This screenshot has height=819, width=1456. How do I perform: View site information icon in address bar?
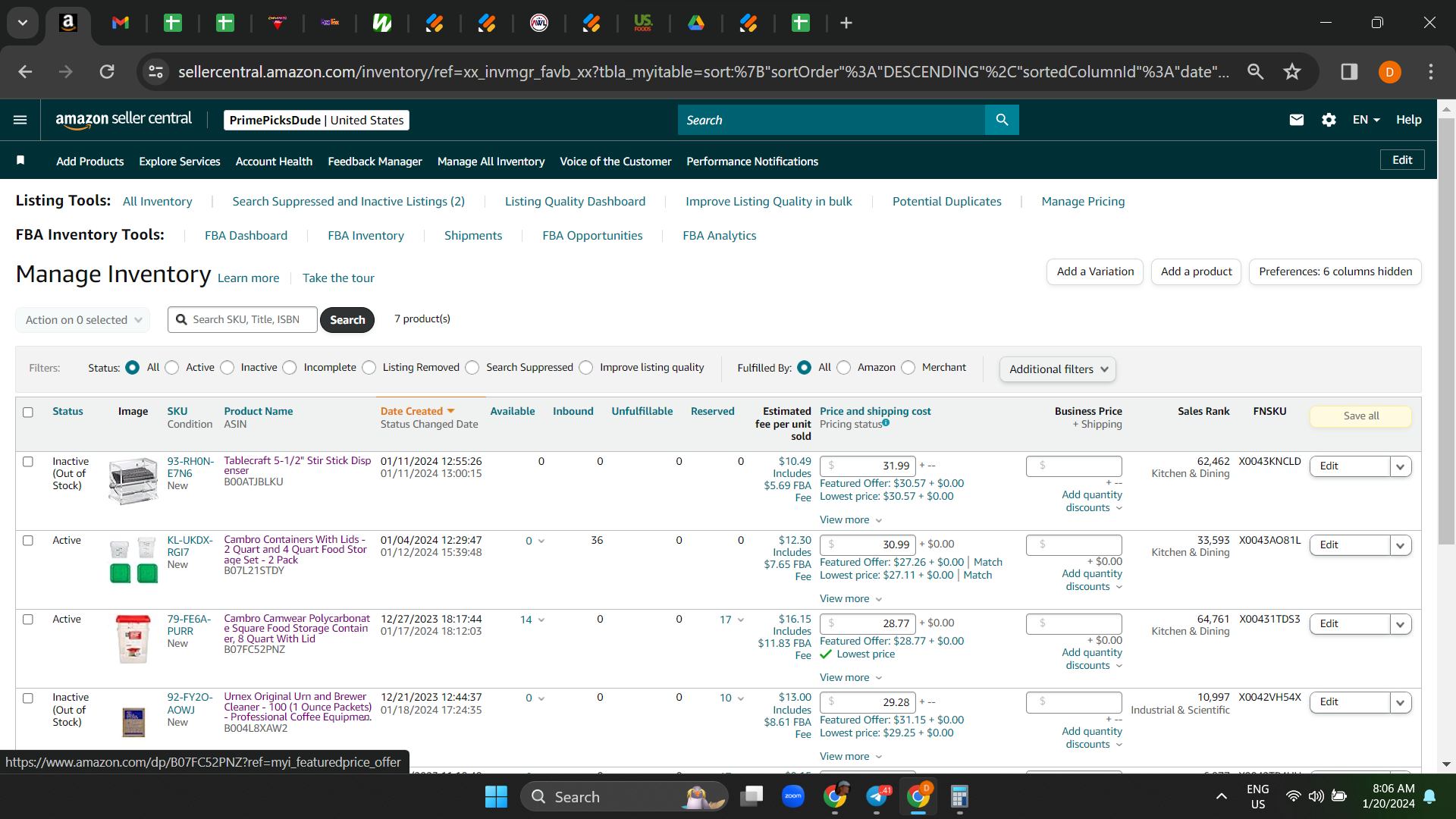tap(155, 71)
